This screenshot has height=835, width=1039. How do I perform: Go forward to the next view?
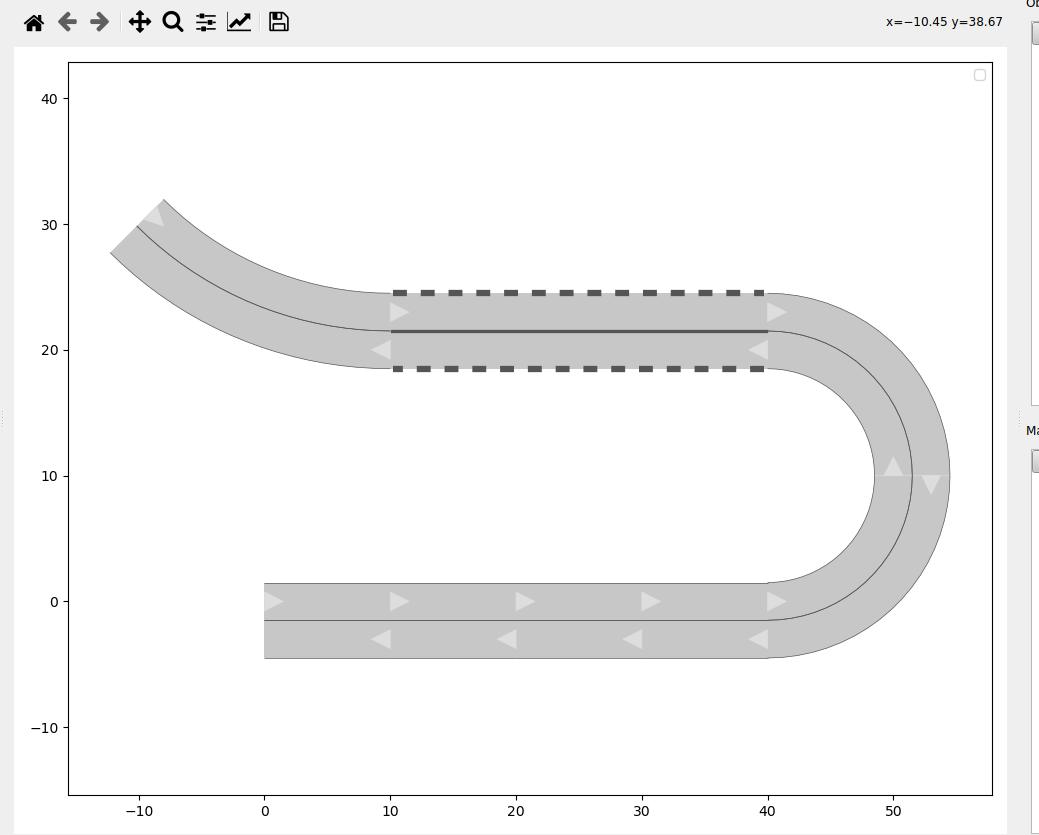click(100, 22)
